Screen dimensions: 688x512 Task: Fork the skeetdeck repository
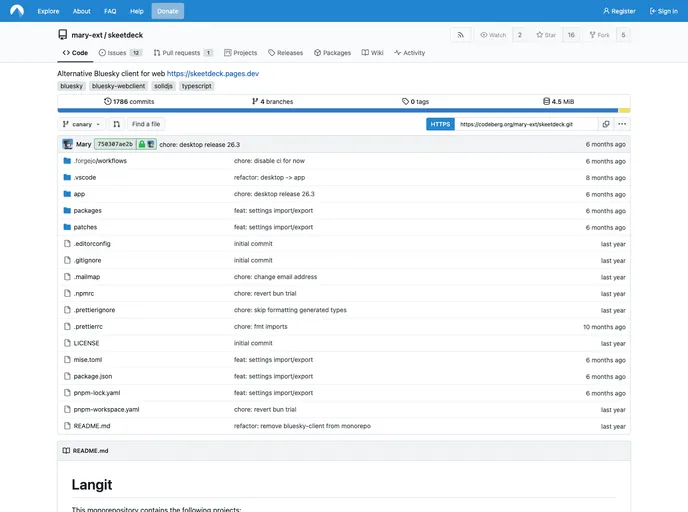pyautogui.click(x=599, y=35)
